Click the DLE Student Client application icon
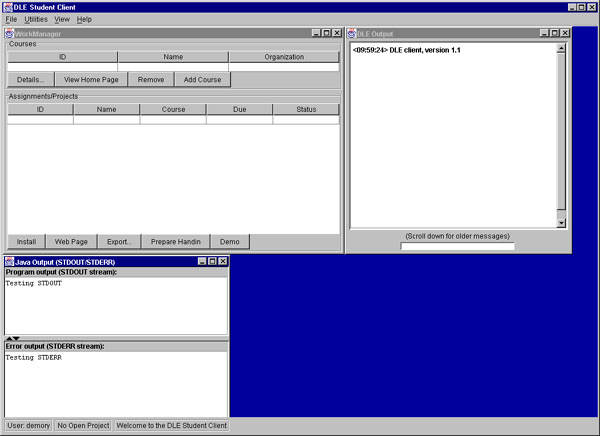 (x=8, y=7)
